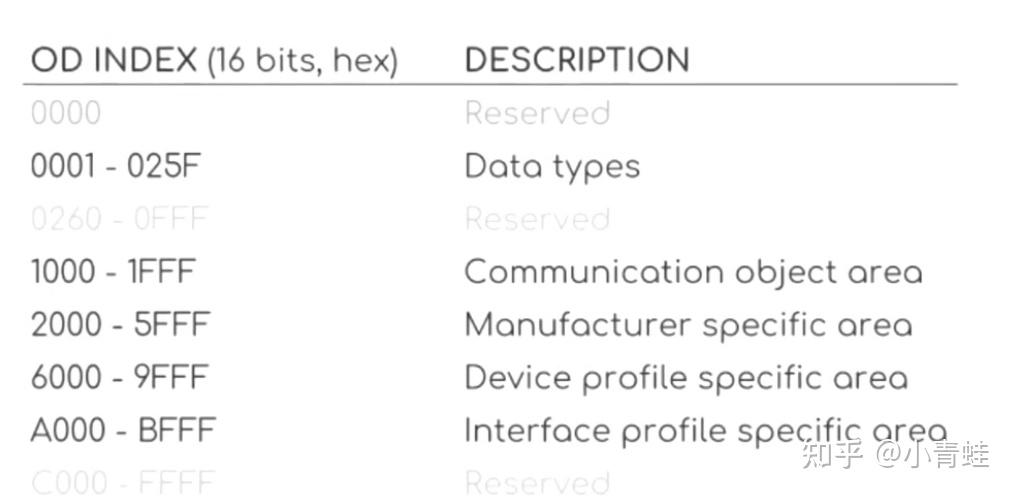Select the A000 - BFFF index range
Screen dimensions: 1015x496
[x=122, y=431]
